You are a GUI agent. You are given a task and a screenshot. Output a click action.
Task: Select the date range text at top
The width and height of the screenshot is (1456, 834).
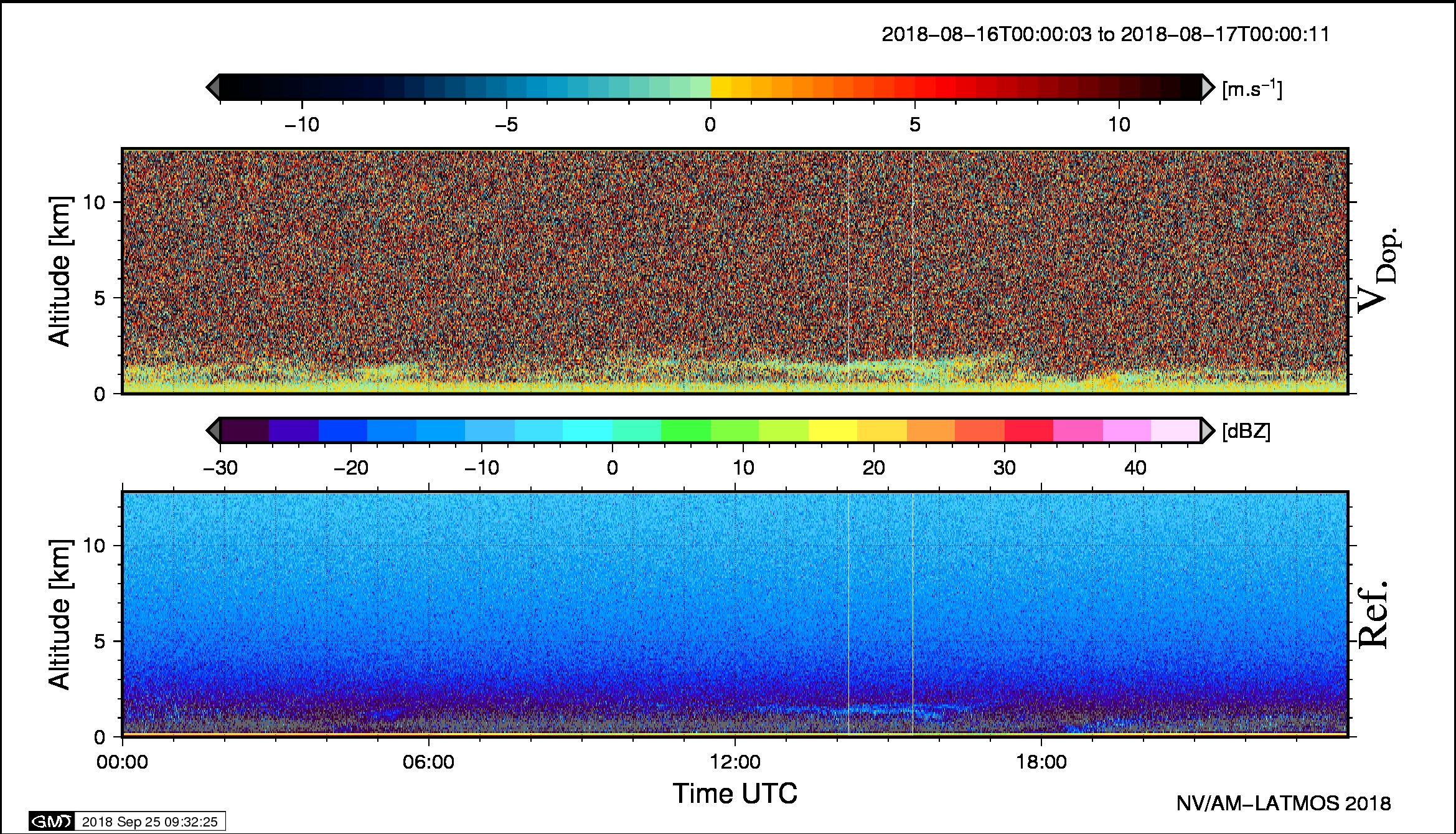pos(1106,34)
